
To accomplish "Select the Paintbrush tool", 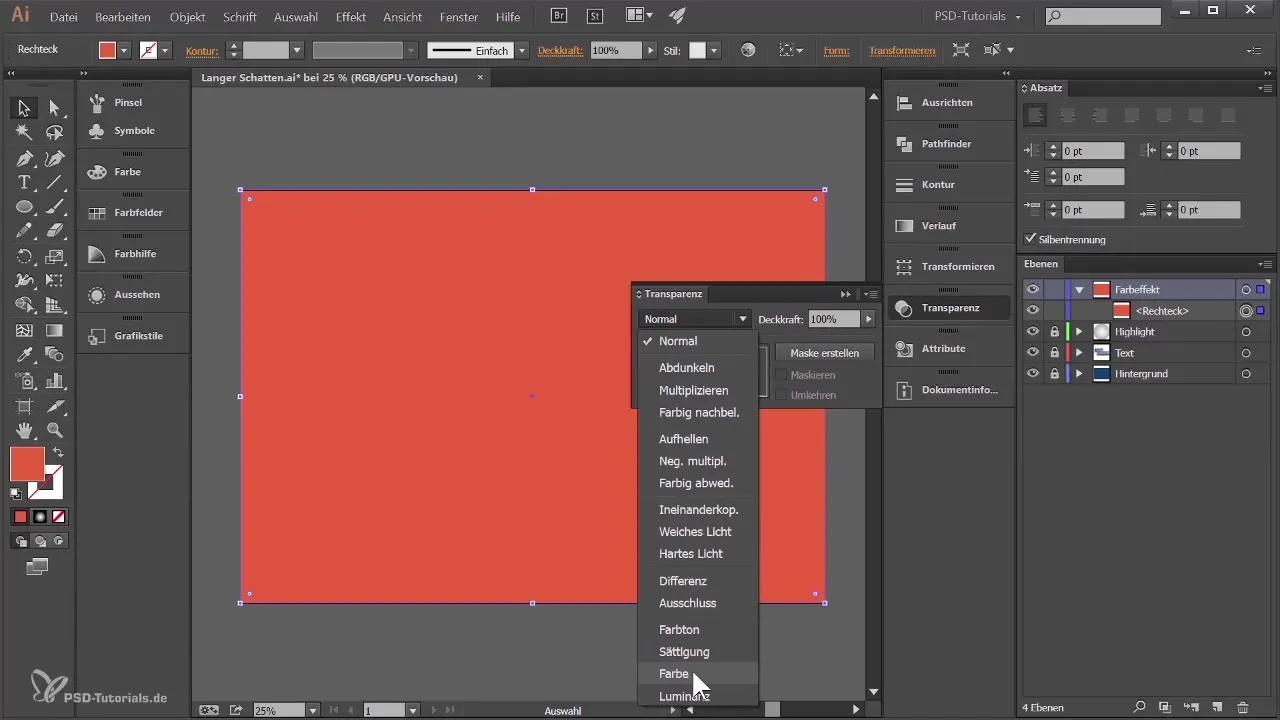I will tap(54, 207).
